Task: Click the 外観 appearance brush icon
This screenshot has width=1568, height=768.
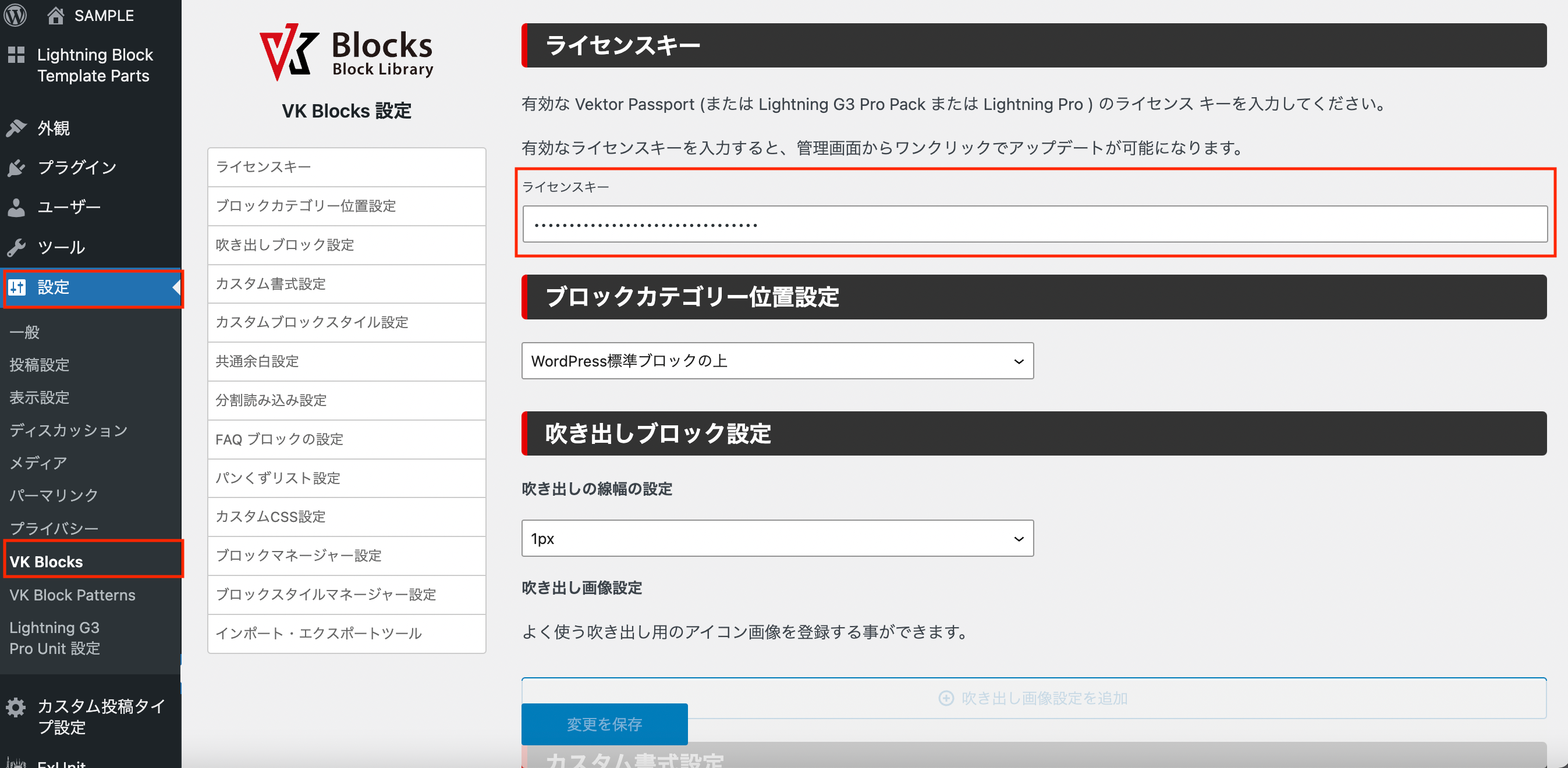Action: pos(17,128)
